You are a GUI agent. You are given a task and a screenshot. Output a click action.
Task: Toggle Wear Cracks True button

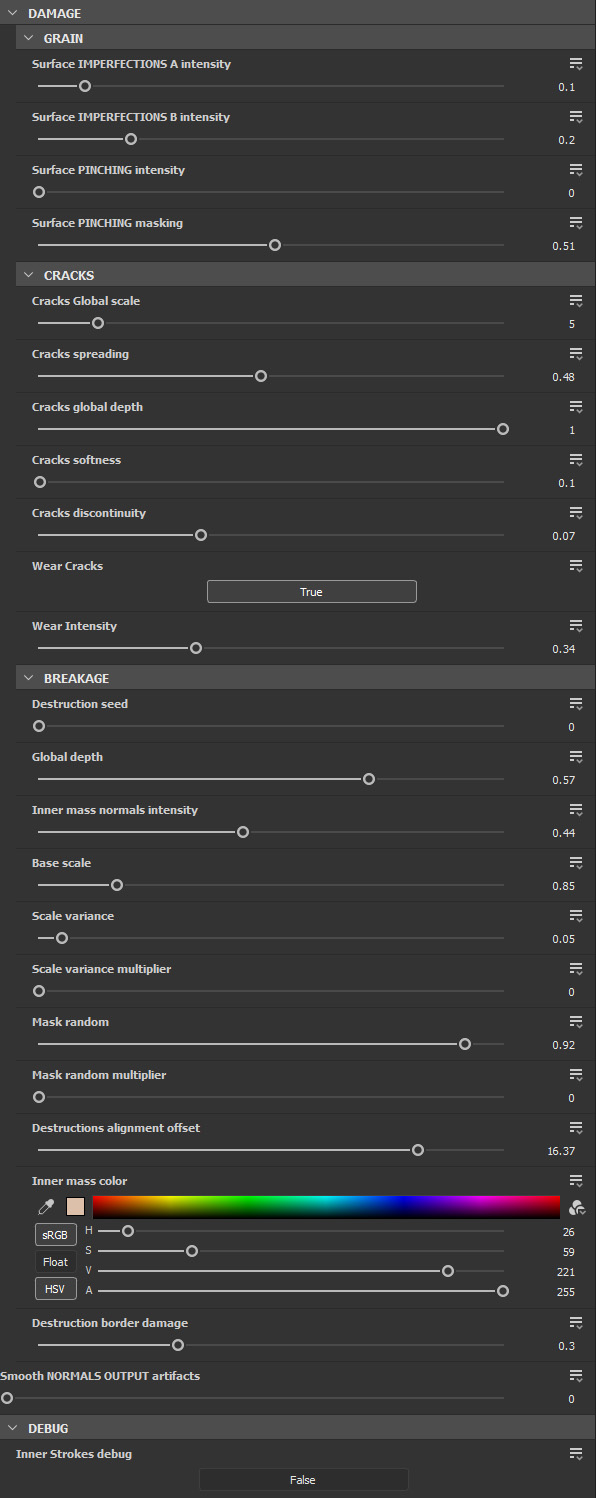click(x=311, y=592)
